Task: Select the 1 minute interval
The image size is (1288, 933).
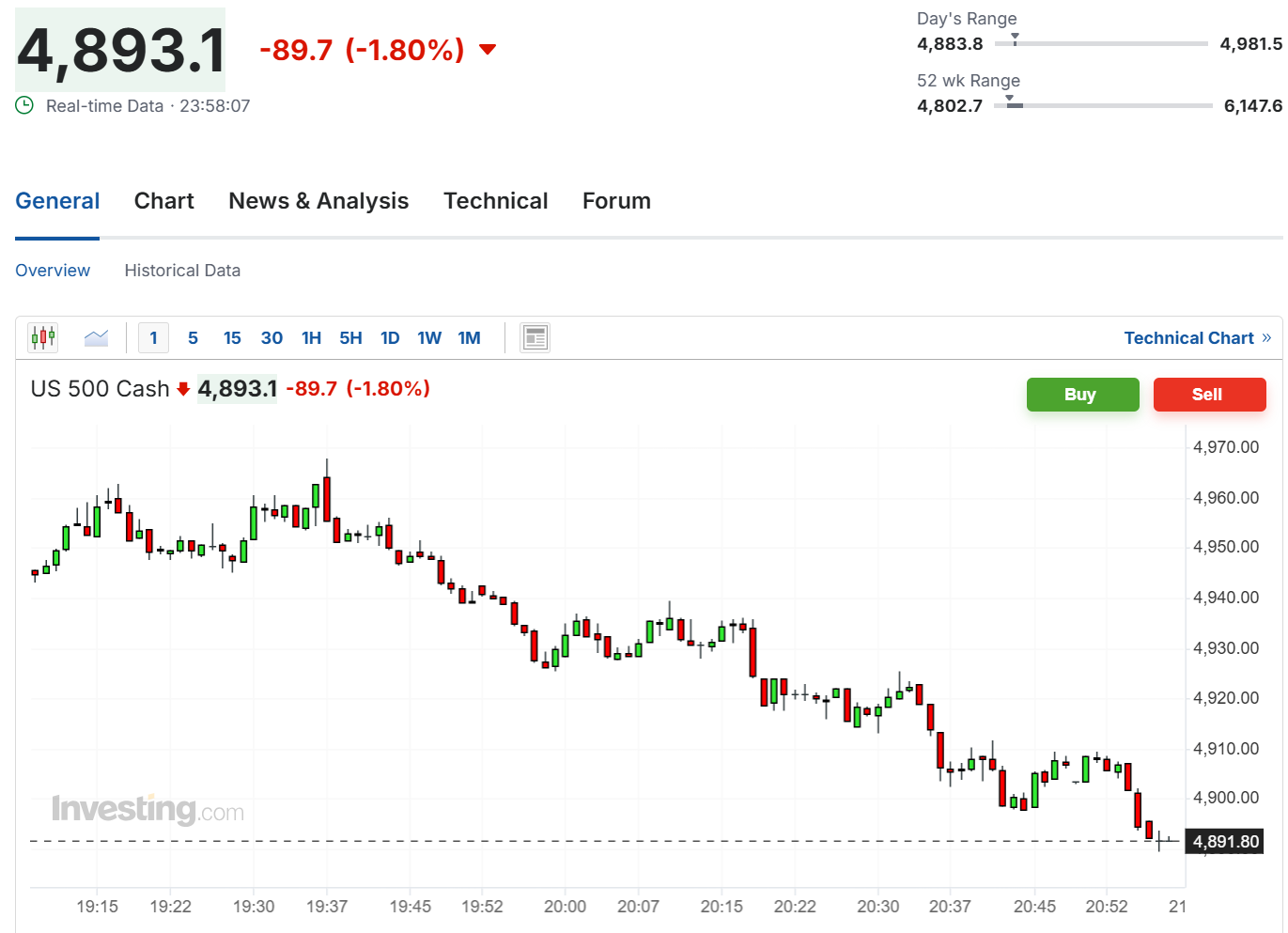Action: [153, 337]
